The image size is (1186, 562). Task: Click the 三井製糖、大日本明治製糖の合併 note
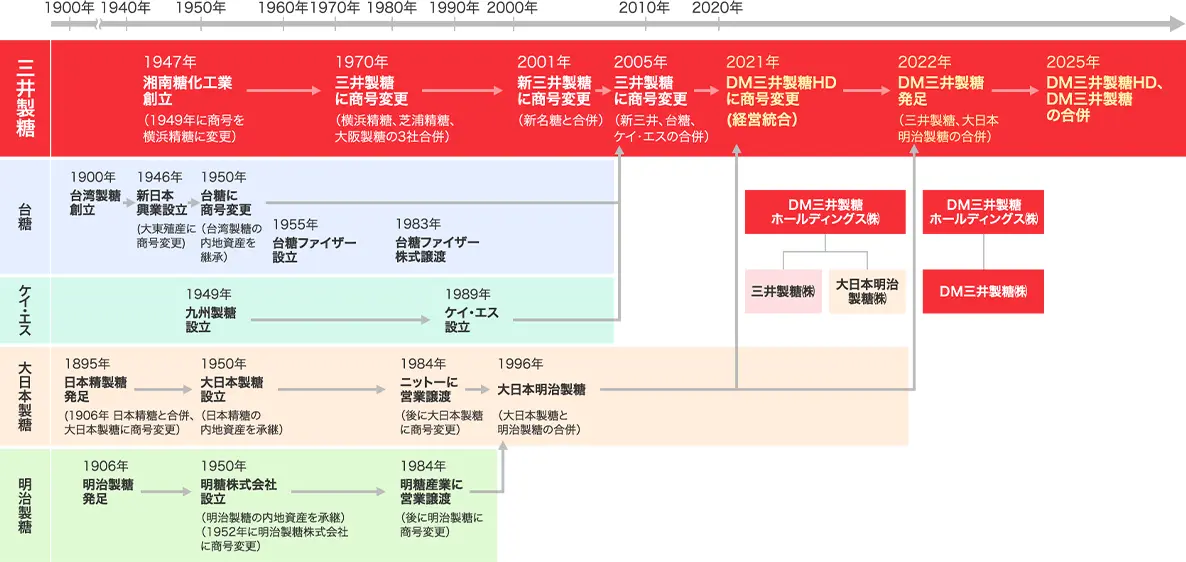948,128
